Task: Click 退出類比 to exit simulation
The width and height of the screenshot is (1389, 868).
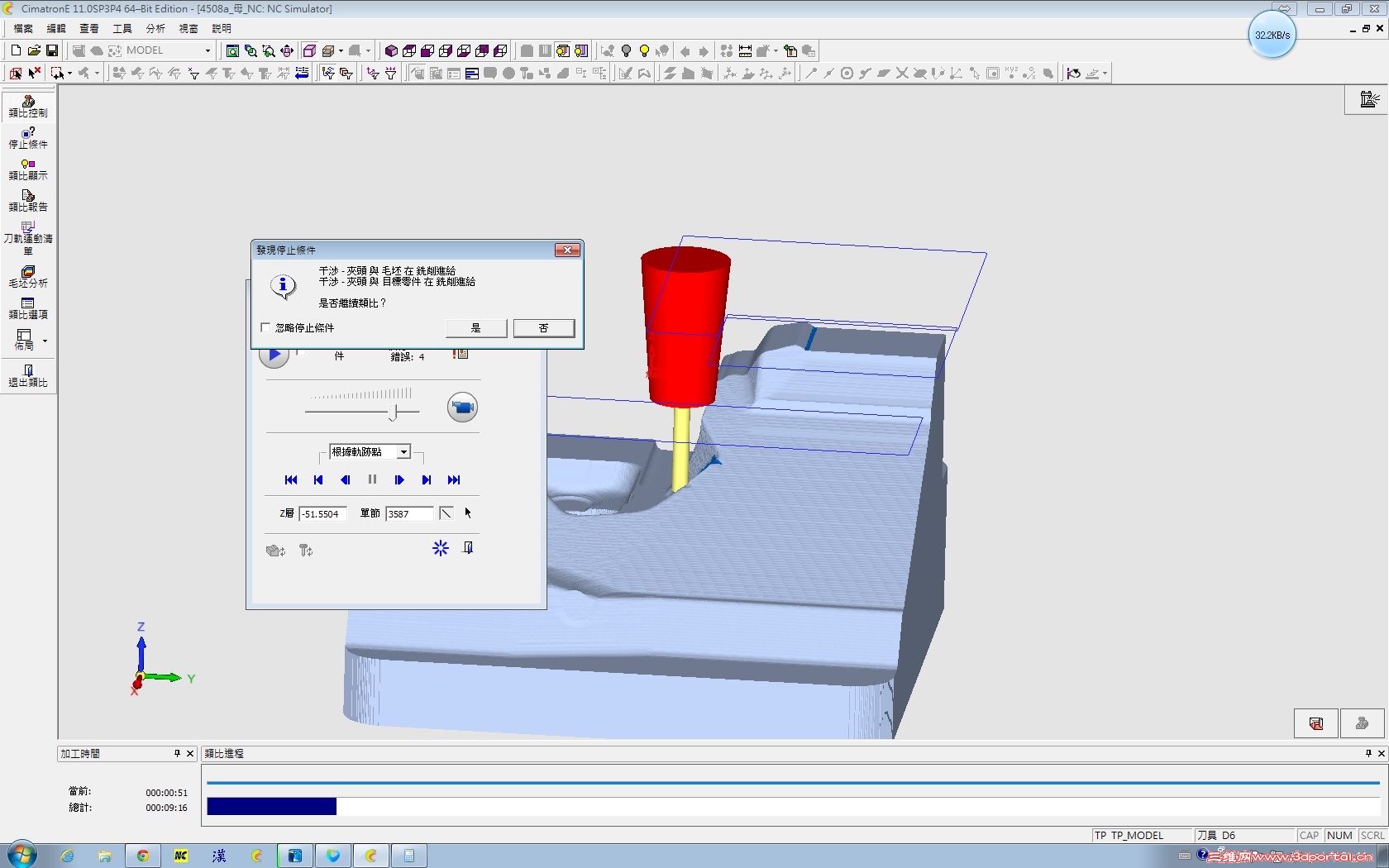Action: click(x=28, y=376)
